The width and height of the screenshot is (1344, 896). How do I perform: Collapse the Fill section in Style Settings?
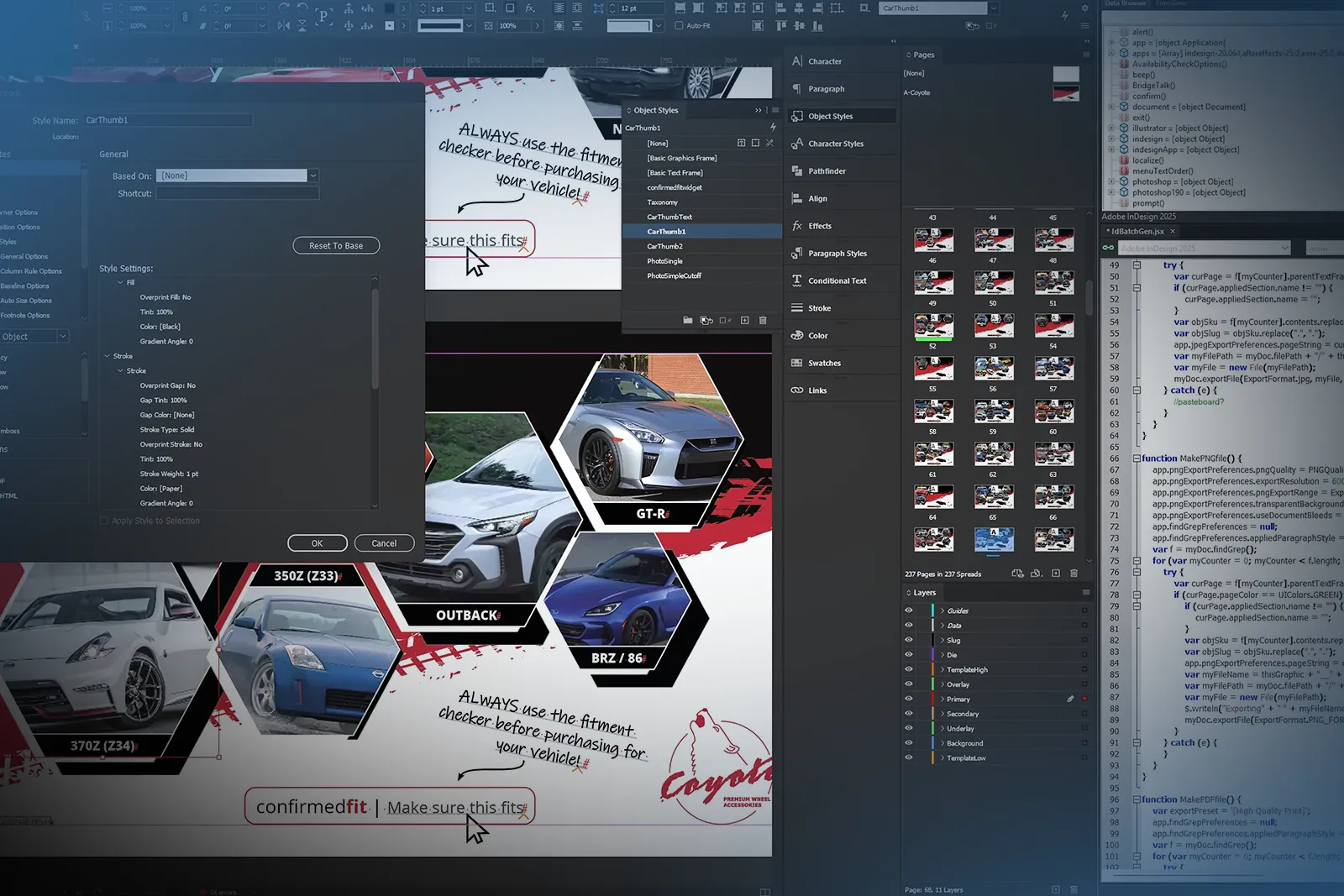(x=120, y=282)
